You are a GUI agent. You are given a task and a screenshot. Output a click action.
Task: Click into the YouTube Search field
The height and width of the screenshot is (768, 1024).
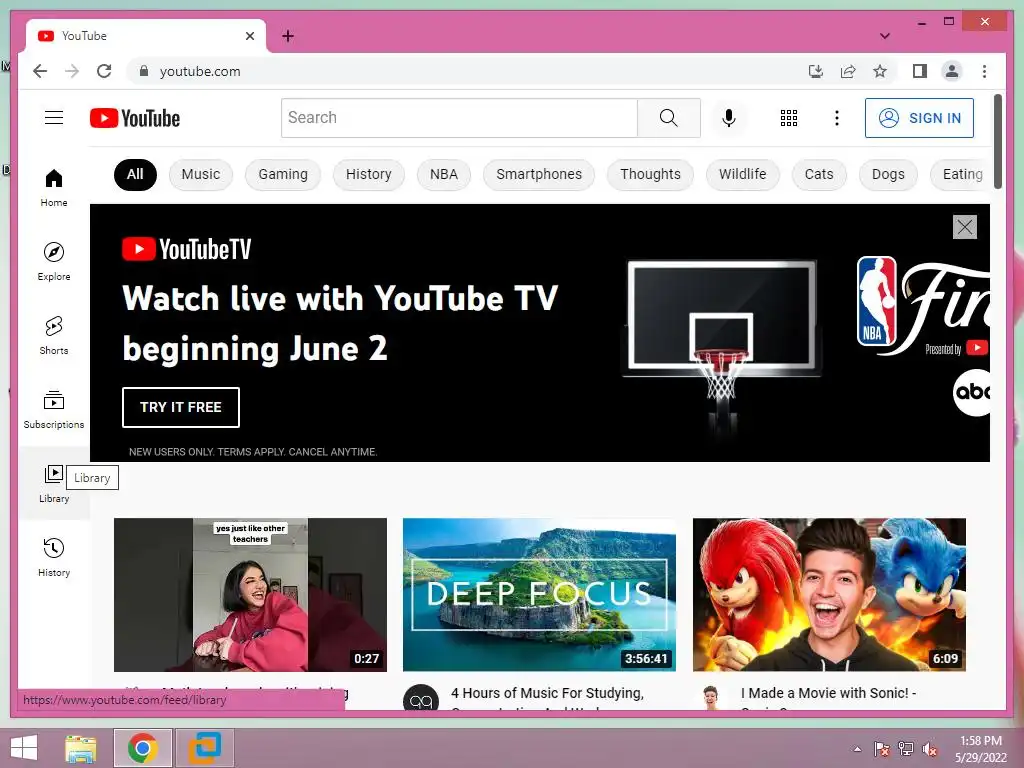[459, 118]
